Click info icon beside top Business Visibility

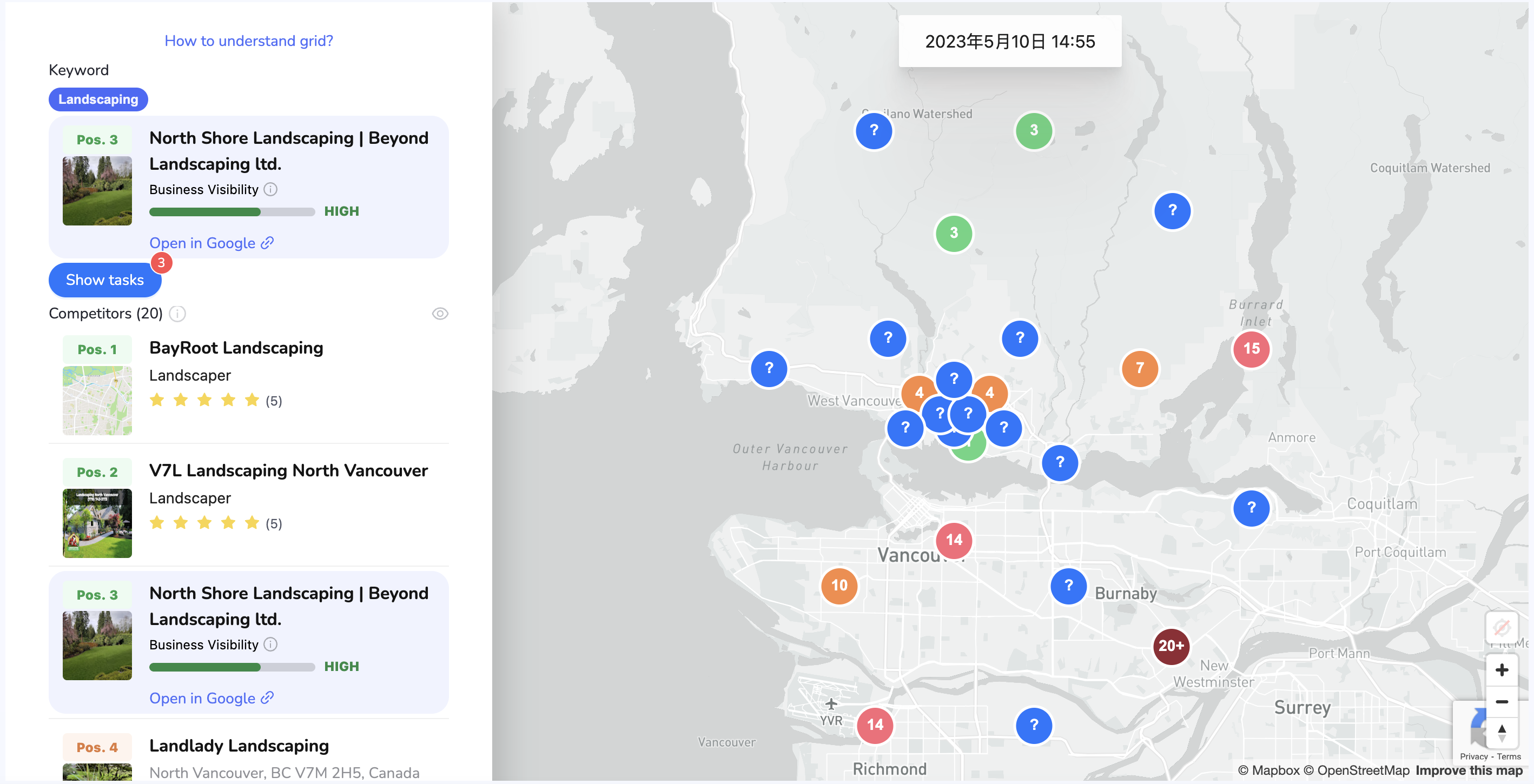(x=270, y=189)
